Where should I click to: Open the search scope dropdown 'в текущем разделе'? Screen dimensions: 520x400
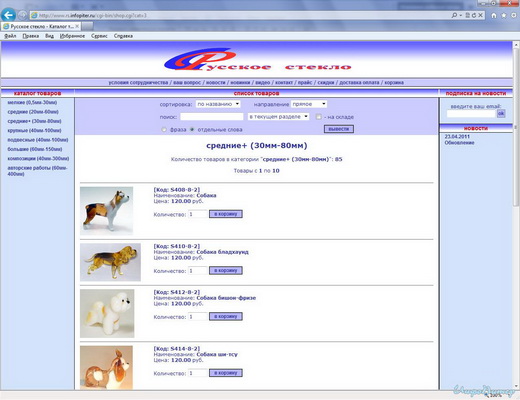coord(279,117)
